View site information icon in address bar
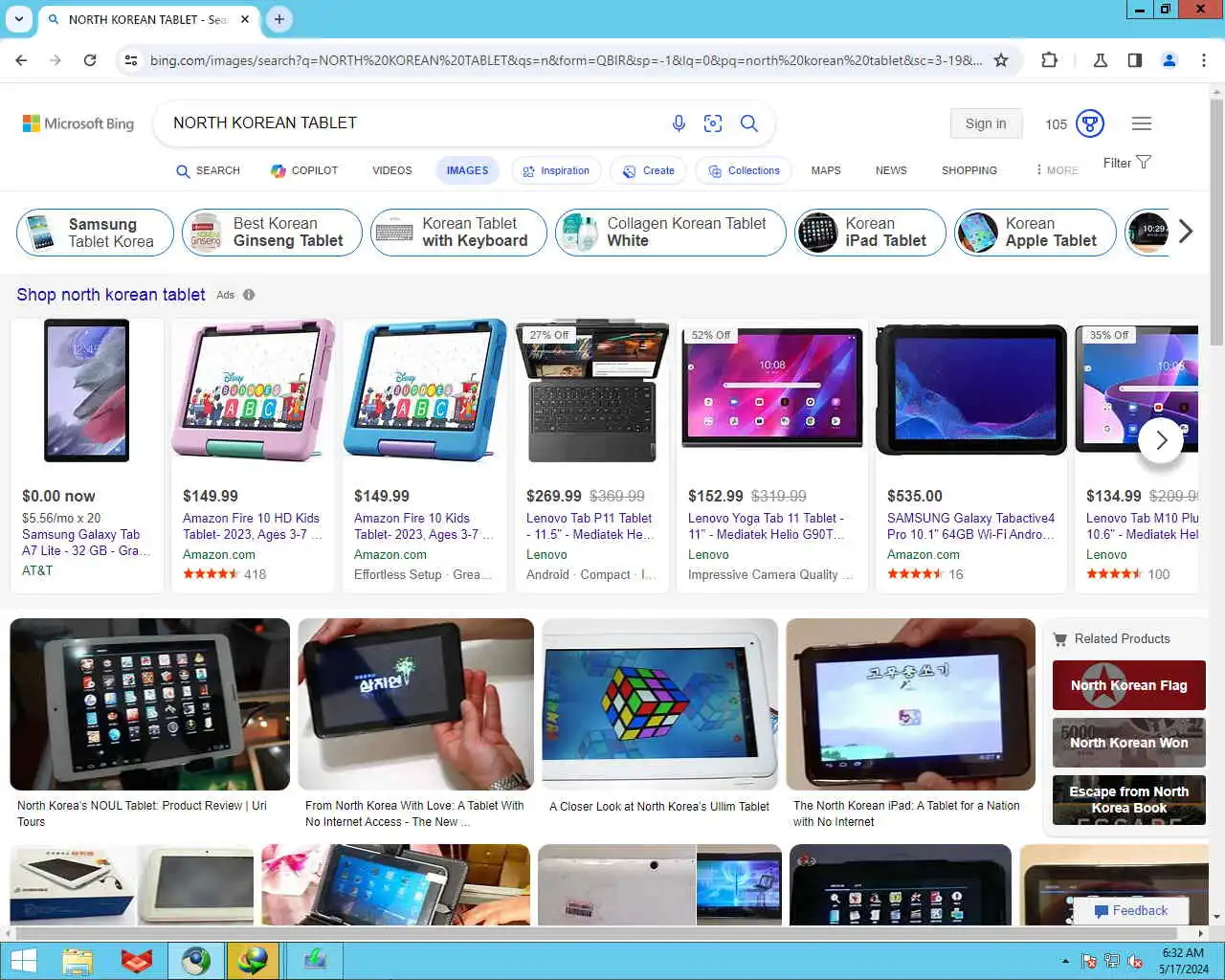Image resolution: width=1225 pixels, height=980 pixels. [x=131, y=60]
